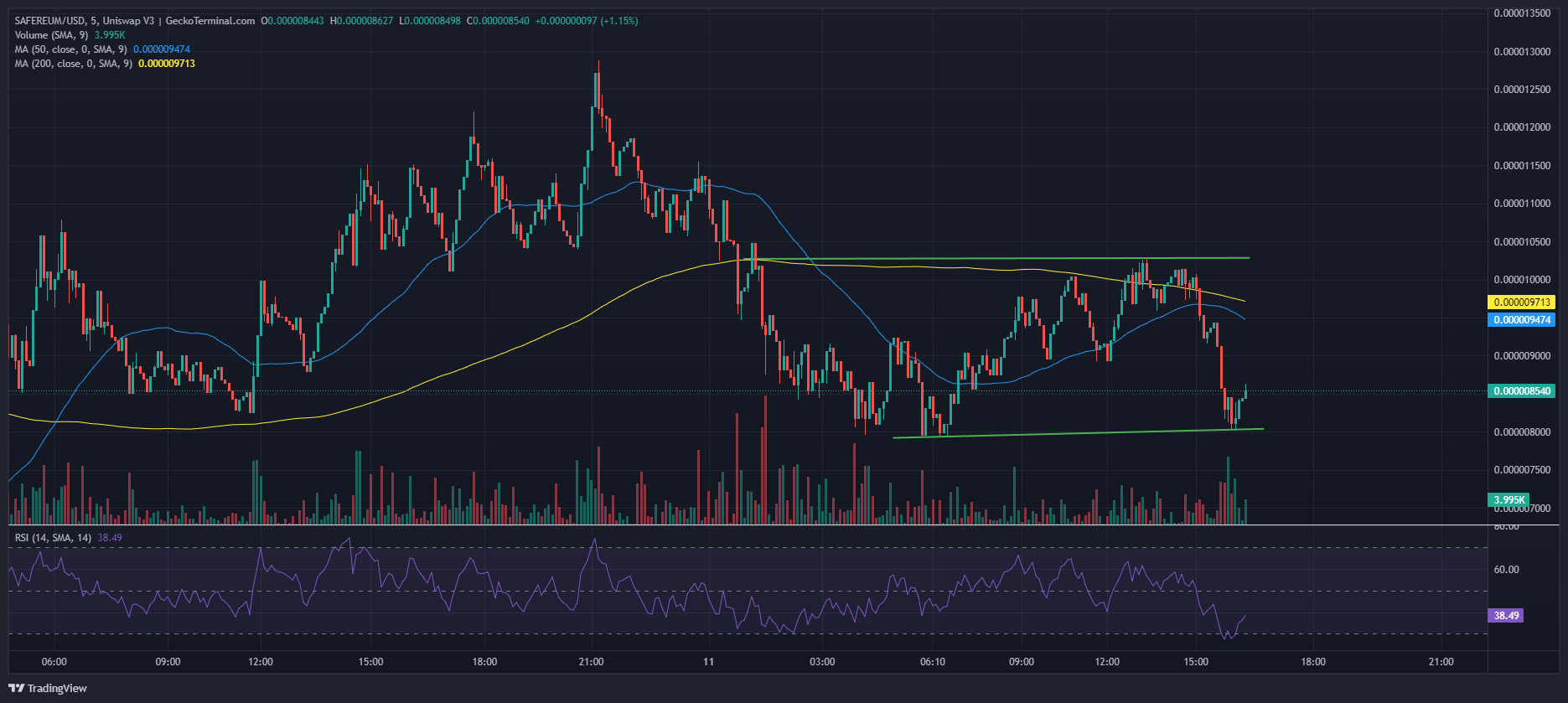
Task: Click the yellow 0.000009713 price tag on axis
Action: pyautogui.click(x=1521, y=302)
